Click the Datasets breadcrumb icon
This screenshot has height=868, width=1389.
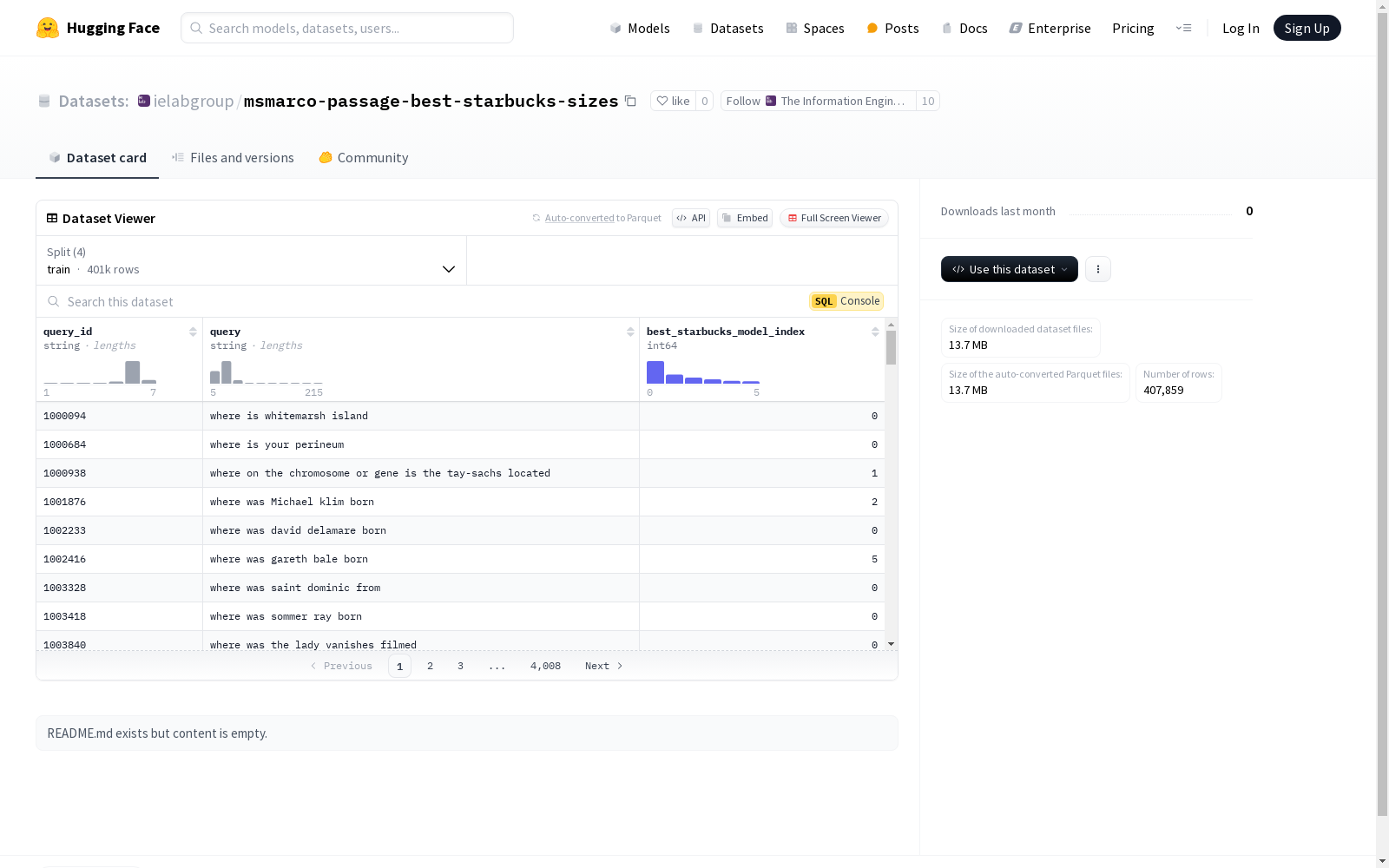click(44, 102)
